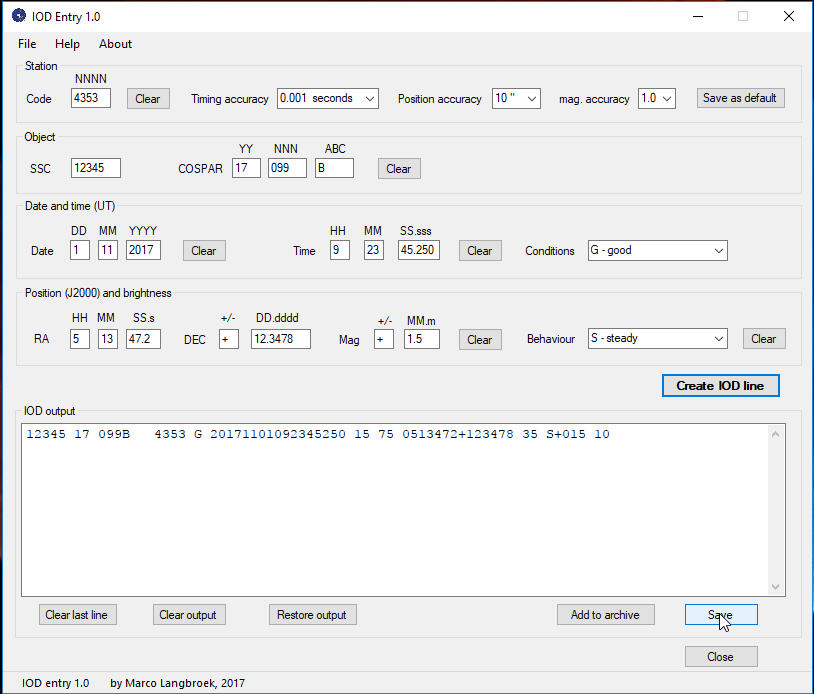Select the DEC +/- sign field
The height and width of the screenshot is (694, 814).
(228, 338)
